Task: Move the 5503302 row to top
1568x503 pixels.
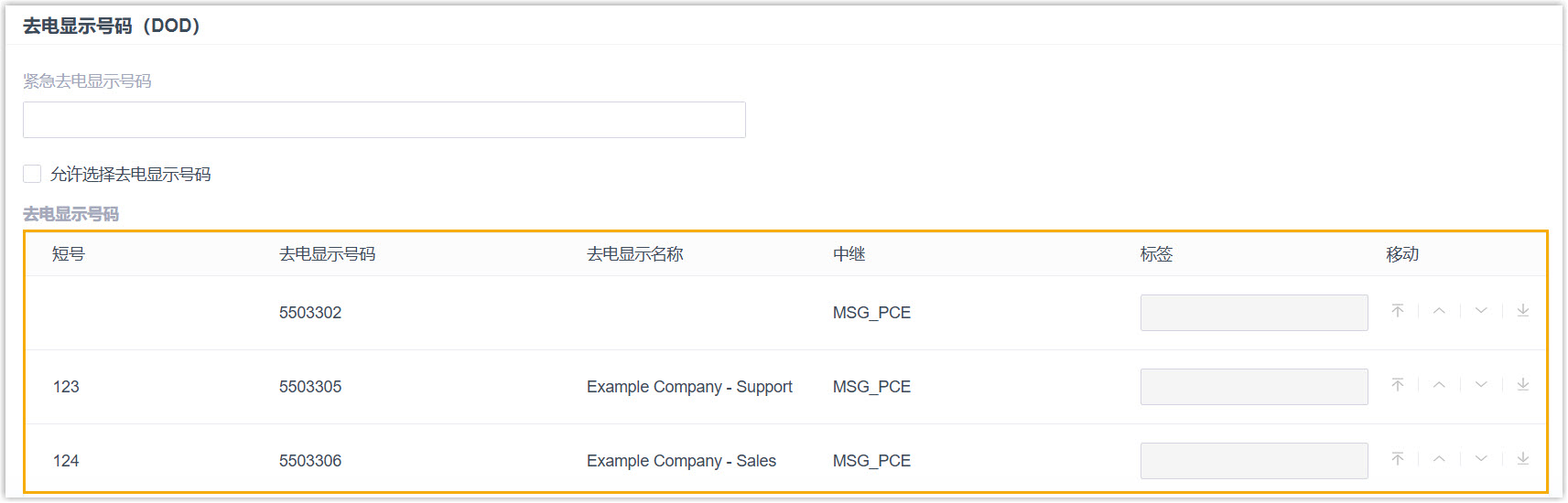Action: coord(1398,311)
